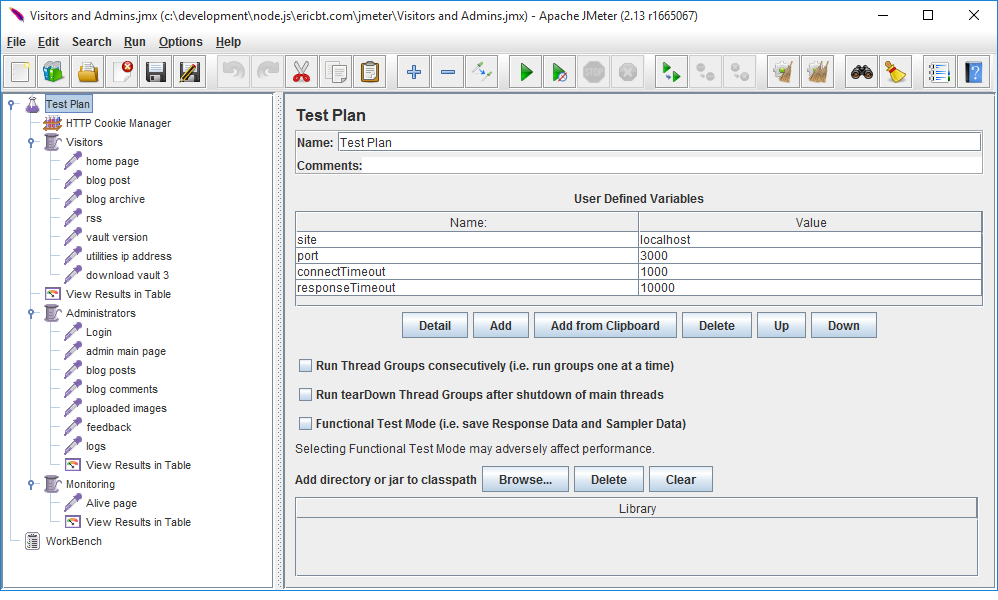Open the Search menu

tap(92, 42)
